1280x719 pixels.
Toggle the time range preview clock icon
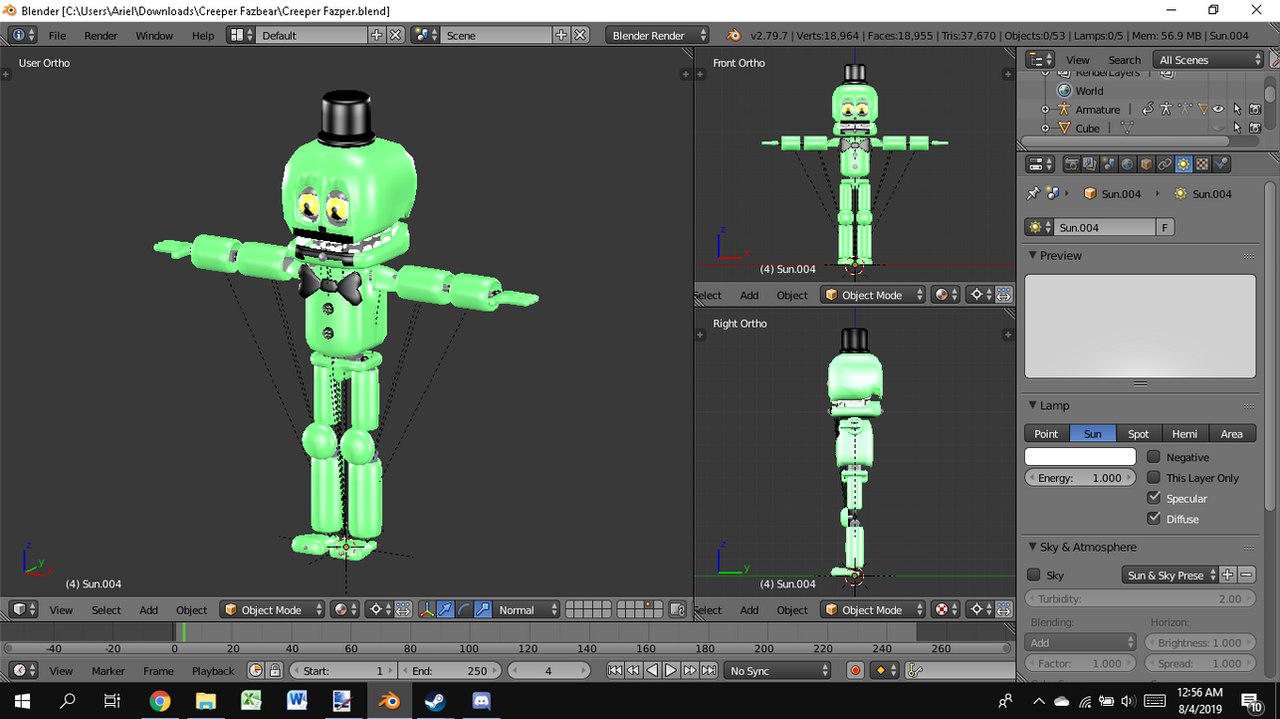coord(255,670)
